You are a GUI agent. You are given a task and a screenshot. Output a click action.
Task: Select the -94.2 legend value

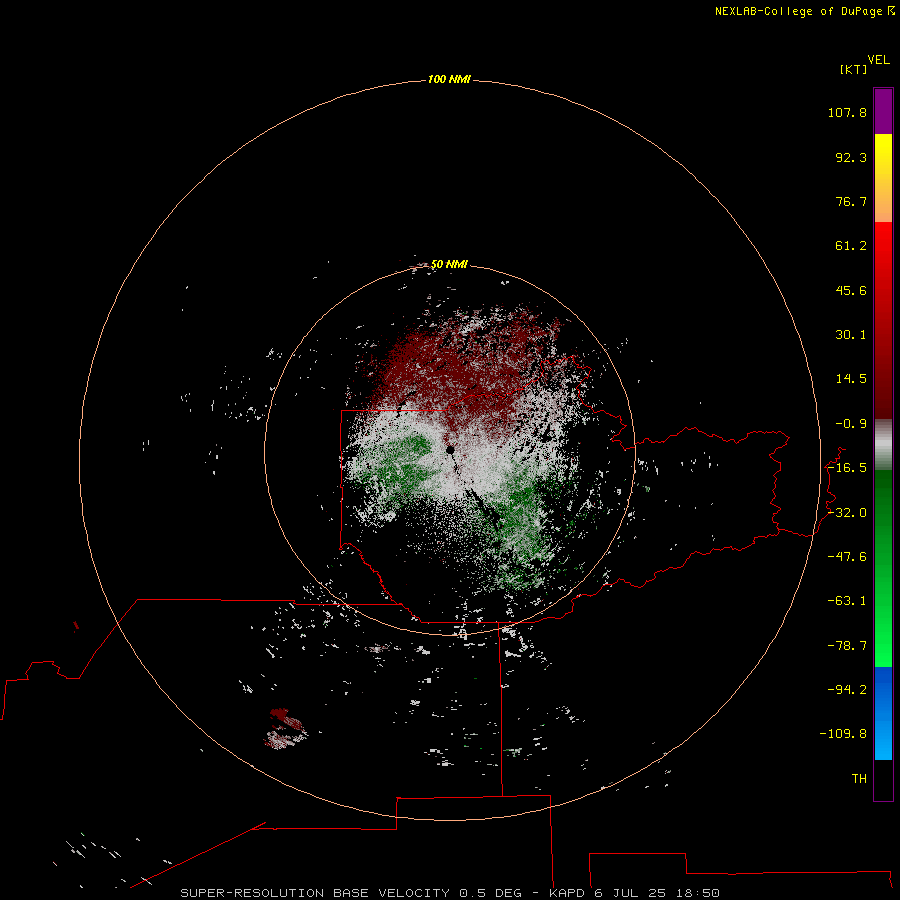[847, 690]
